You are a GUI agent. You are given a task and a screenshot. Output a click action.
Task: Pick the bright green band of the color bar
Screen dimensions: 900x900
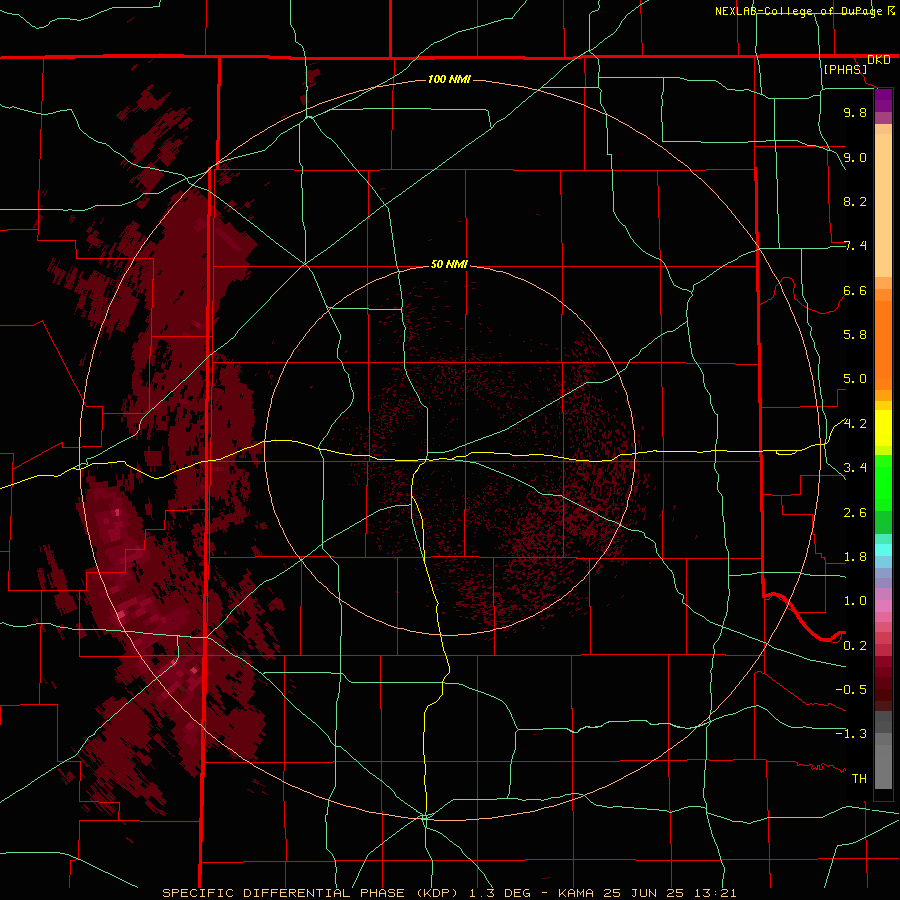(x=883, y=482)
